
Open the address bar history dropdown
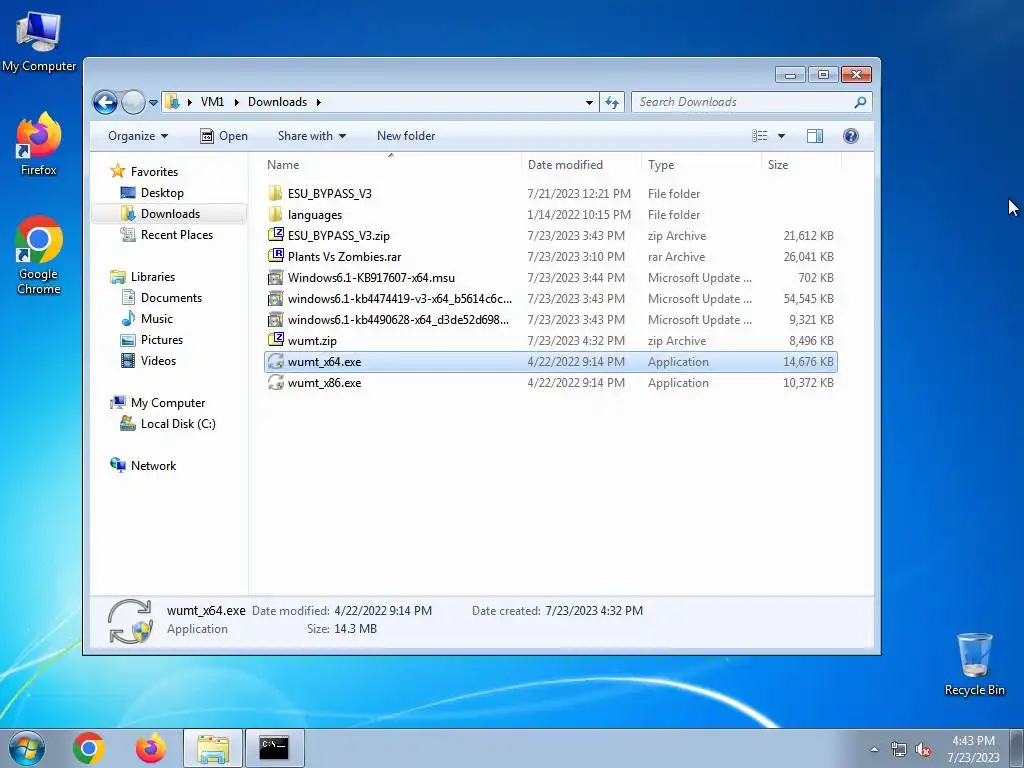[x=589, y=103]
